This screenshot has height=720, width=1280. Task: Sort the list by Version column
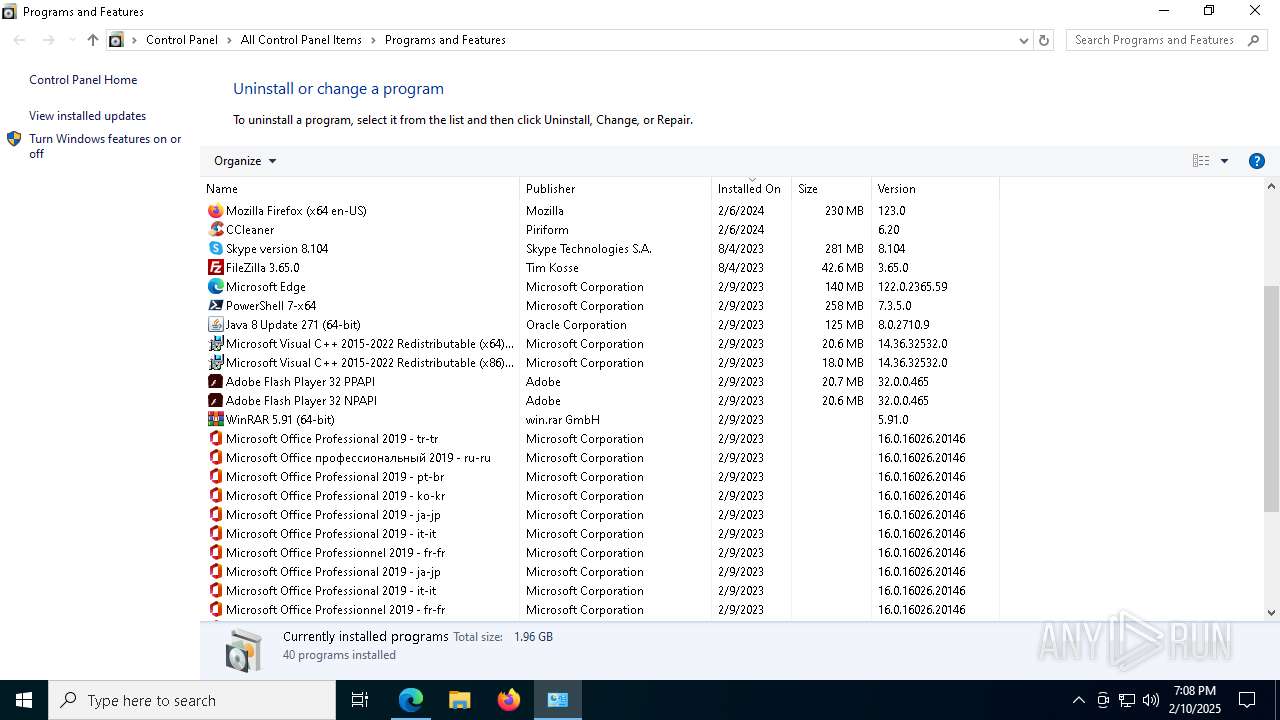pyautogui.click(x=935, y=189)
